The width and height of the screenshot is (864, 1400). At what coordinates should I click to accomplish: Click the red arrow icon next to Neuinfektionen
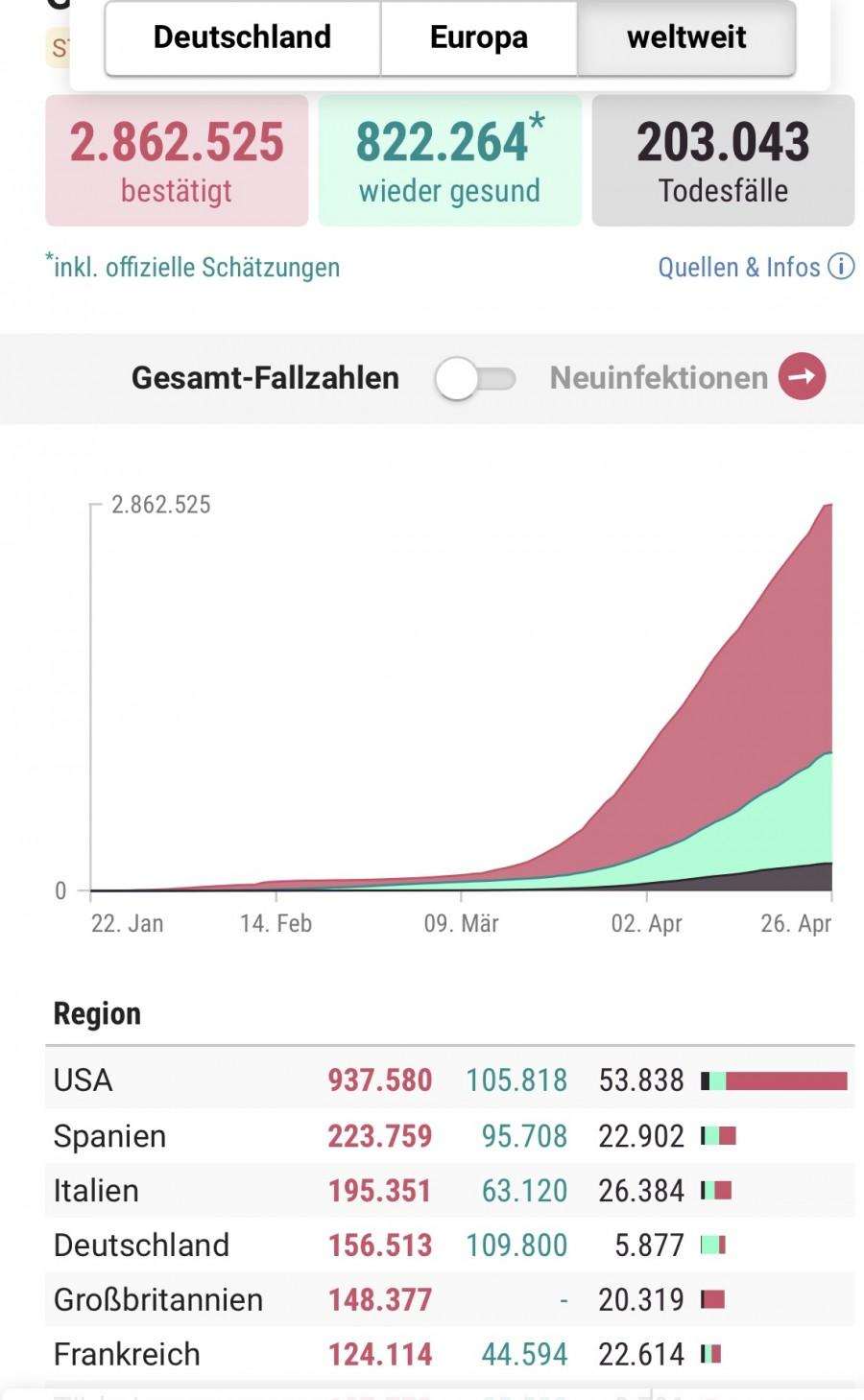pyautogui.click(x=802, y=376)
